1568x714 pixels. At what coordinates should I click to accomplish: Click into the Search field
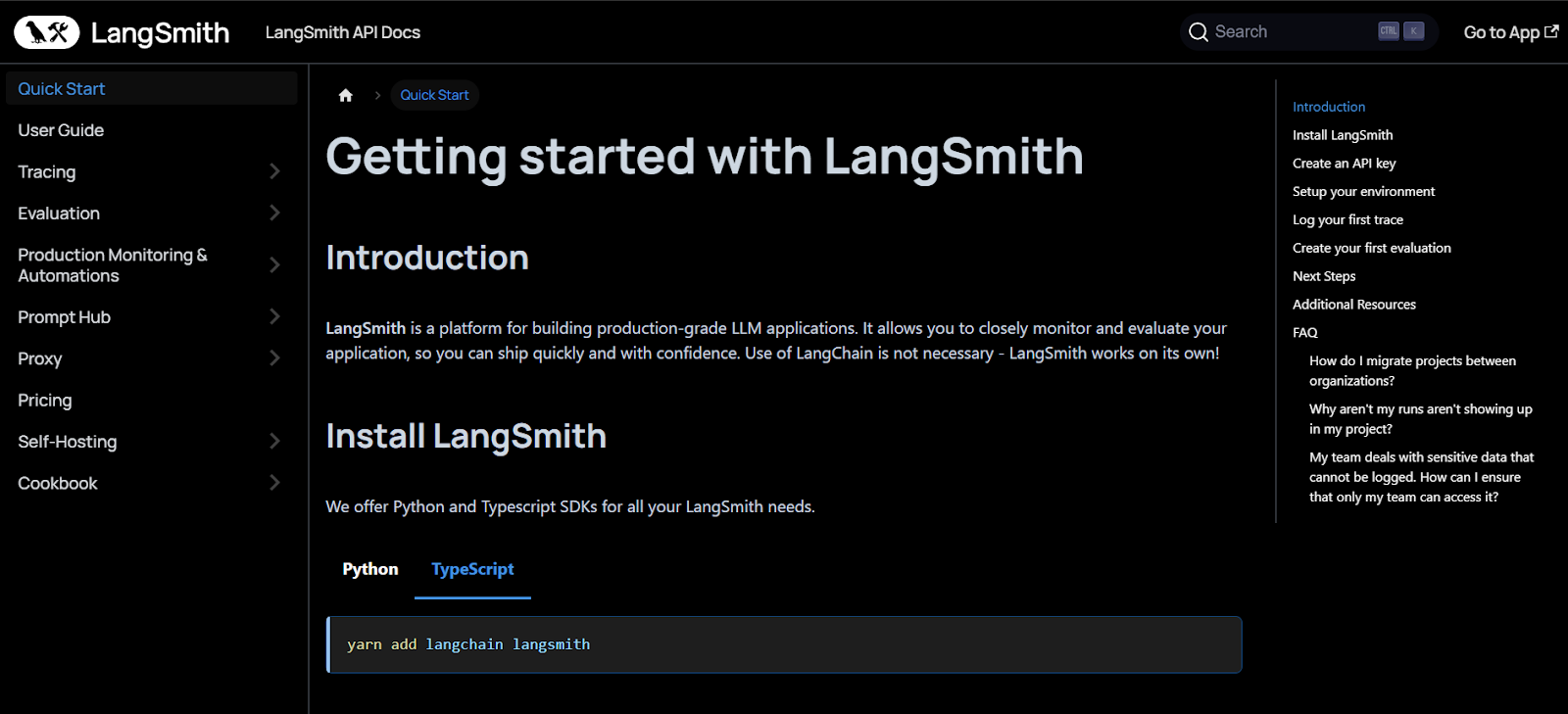1309,32
